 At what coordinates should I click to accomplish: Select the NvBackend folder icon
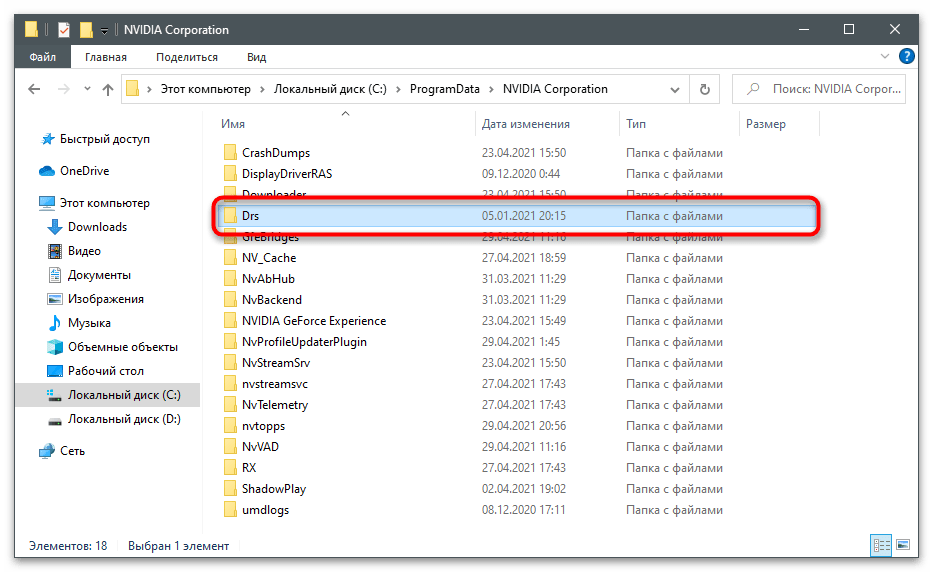click(230, 299)
